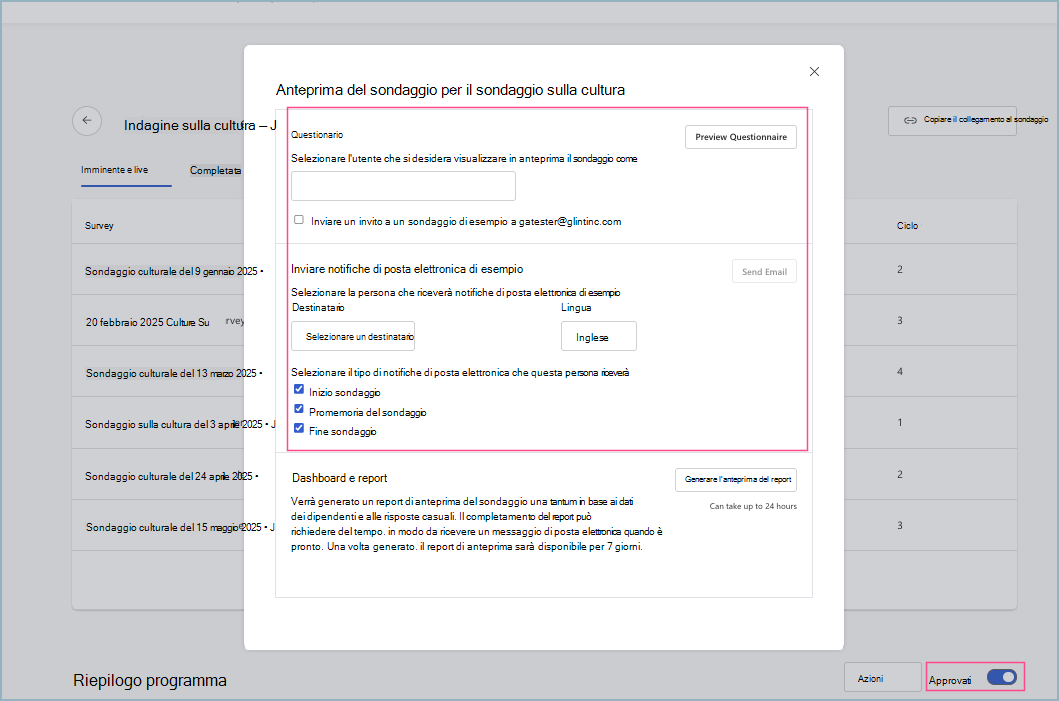
Task: Click Send Email button
Action: [x=764, y=271]
